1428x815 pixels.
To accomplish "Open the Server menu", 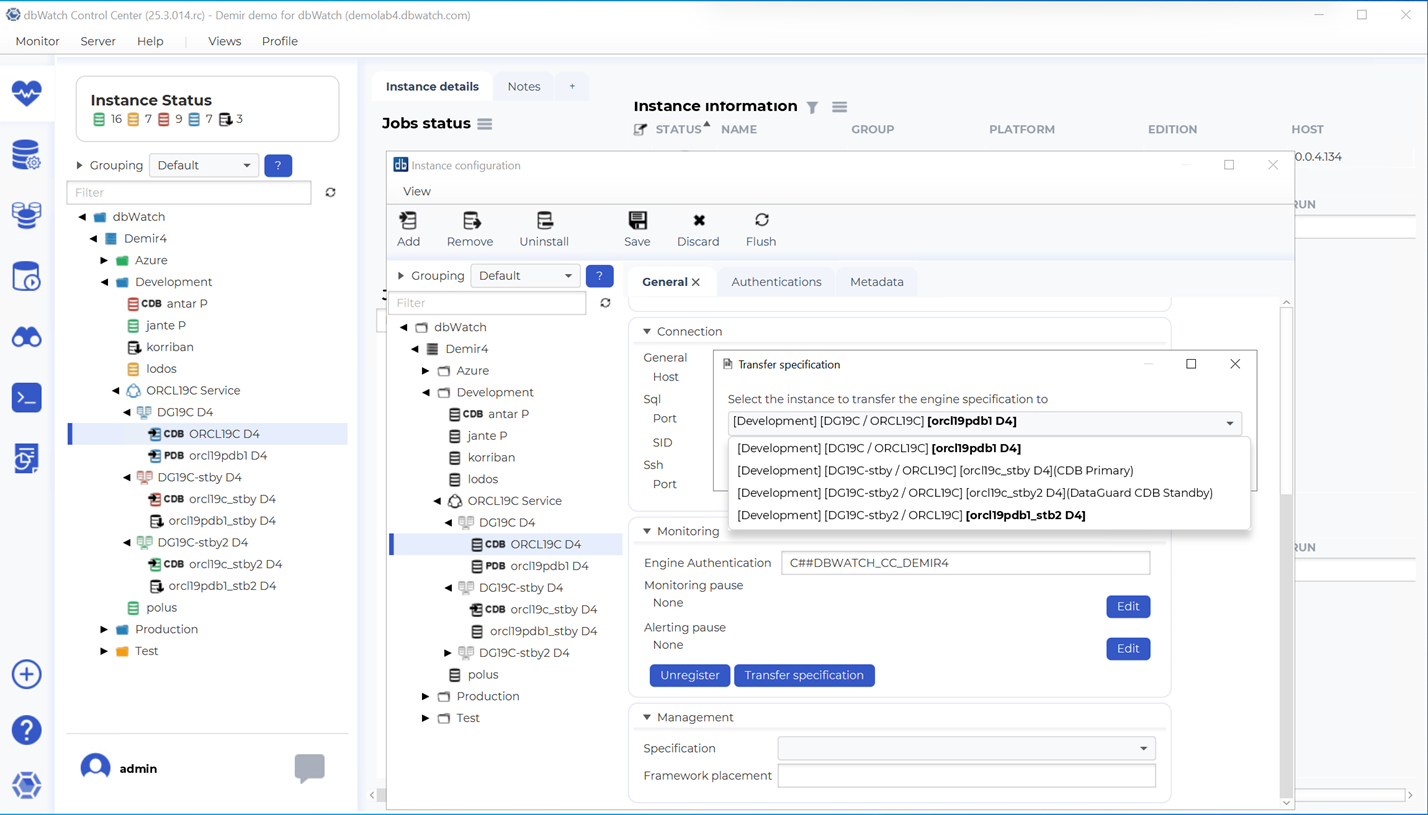I will 98,41.
